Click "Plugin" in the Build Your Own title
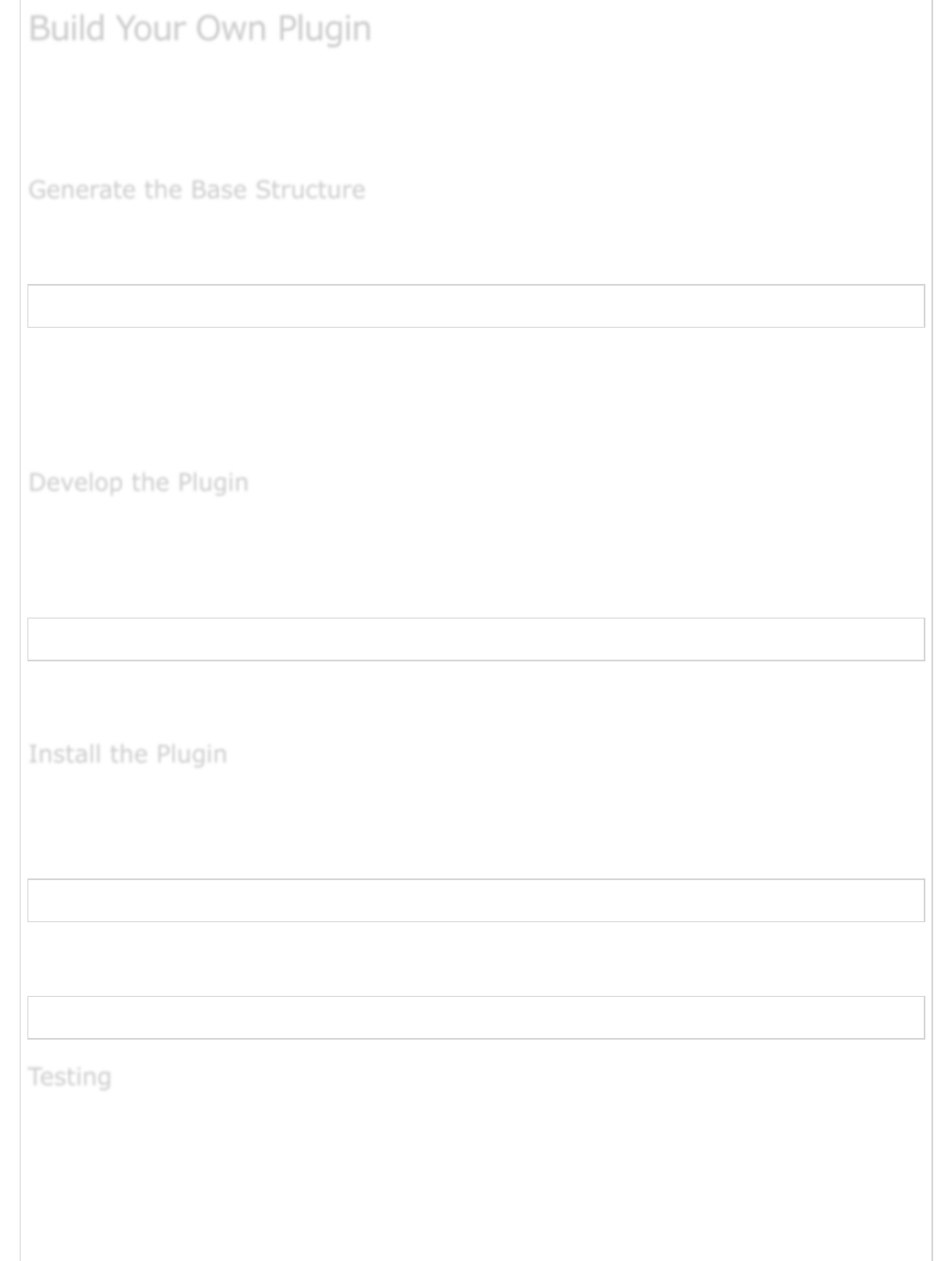952x1261 pixels. [324, 29]
